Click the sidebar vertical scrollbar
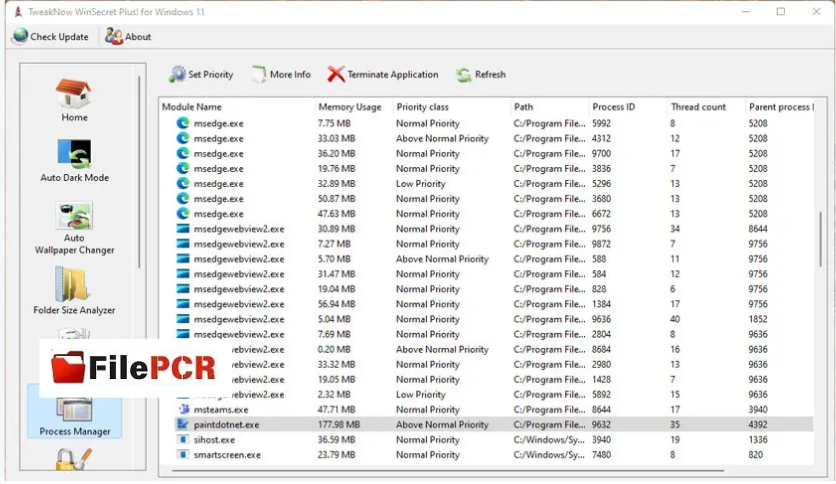This screenshot has height=484, width=836. (x=139, y=172)
